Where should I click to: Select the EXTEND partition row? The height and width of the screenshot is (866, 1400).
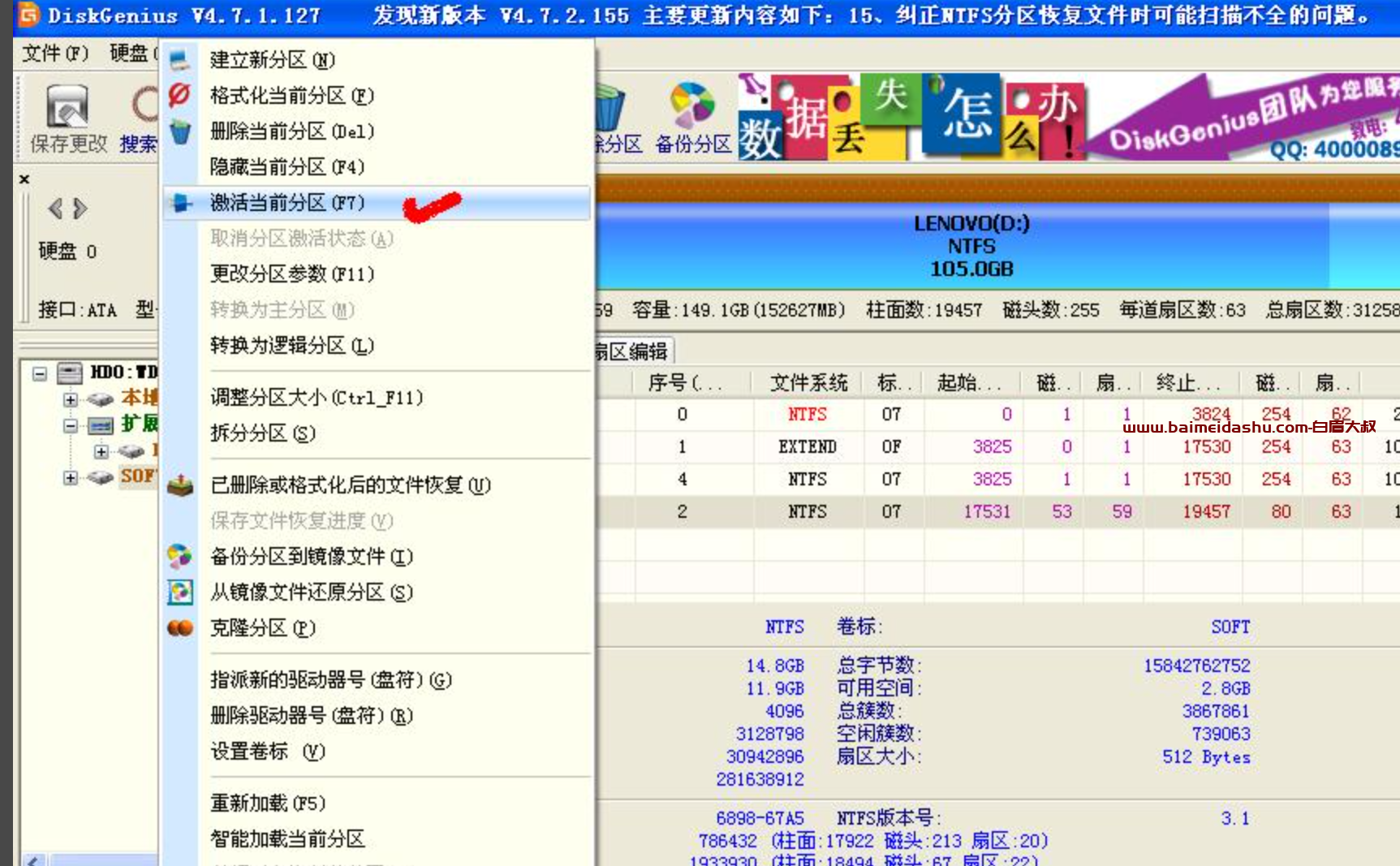[997, 447]
